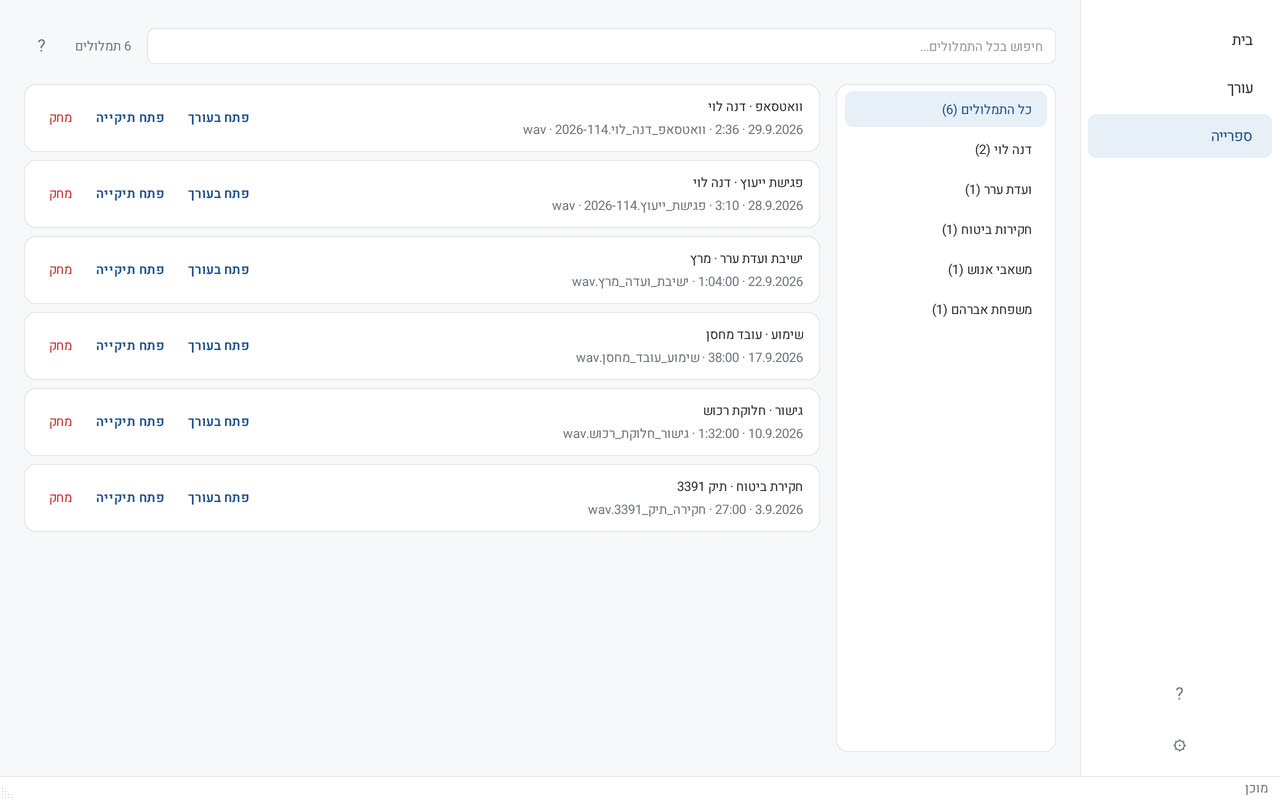This screenshot has width=1280, height=800.
Task: Open ישיבת ועדת ערר · מרץ in editor
Action: (219, 270)
